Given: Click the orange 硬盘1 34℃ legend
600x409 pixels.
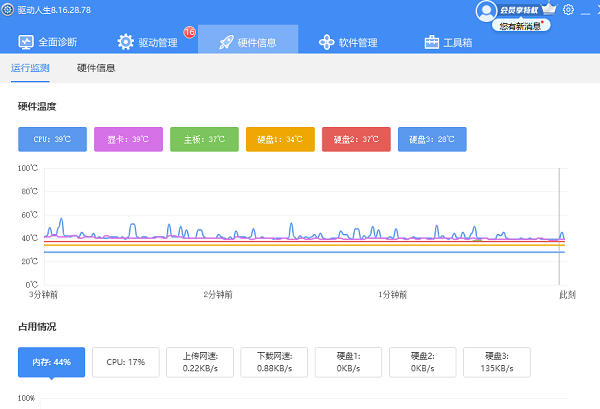Looking at the screenshot, I should click(x=280, y=139).
